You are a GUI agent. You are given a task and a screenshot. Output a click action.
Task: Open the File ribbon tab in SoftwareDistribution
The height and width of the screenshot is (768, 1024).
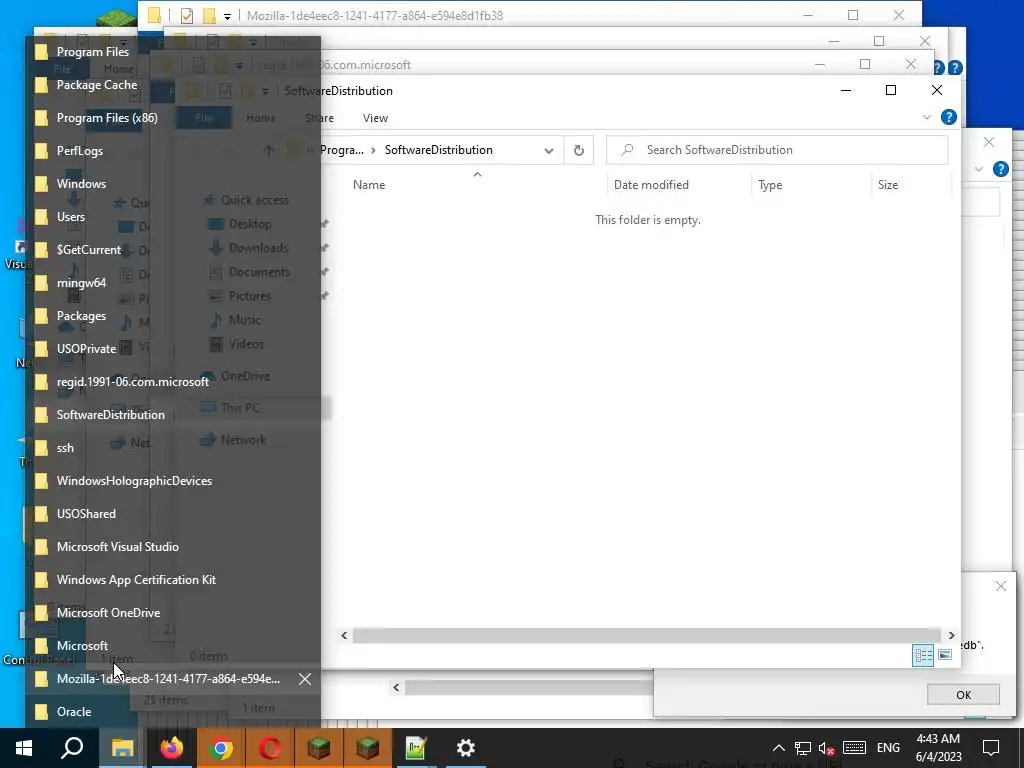(x=204, y=118)
